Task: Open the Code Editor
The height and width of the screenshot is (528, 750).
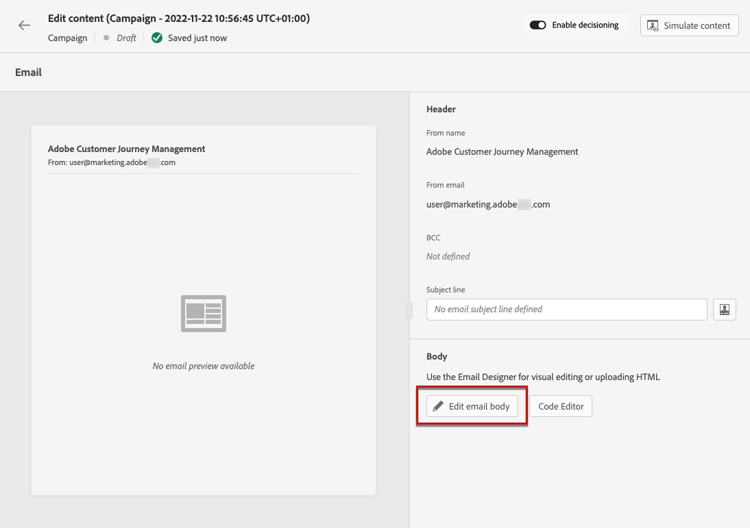Action: pos(561,406)
